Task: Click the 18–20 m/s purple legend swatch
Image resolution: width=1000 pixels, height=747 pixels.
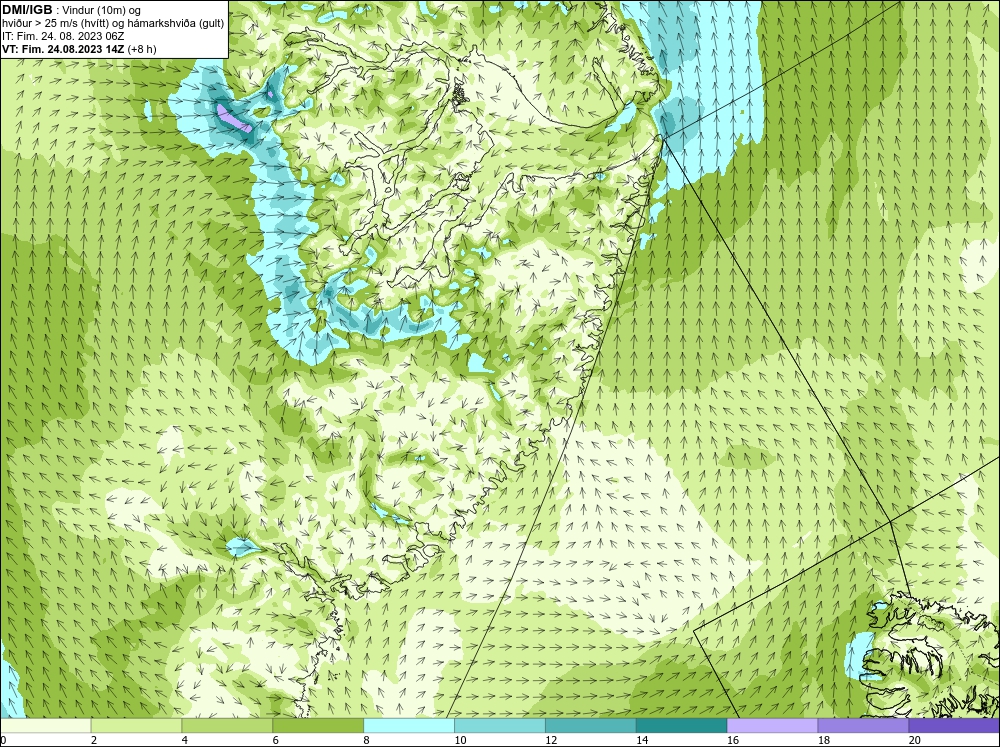Action: tap(863, 726)
